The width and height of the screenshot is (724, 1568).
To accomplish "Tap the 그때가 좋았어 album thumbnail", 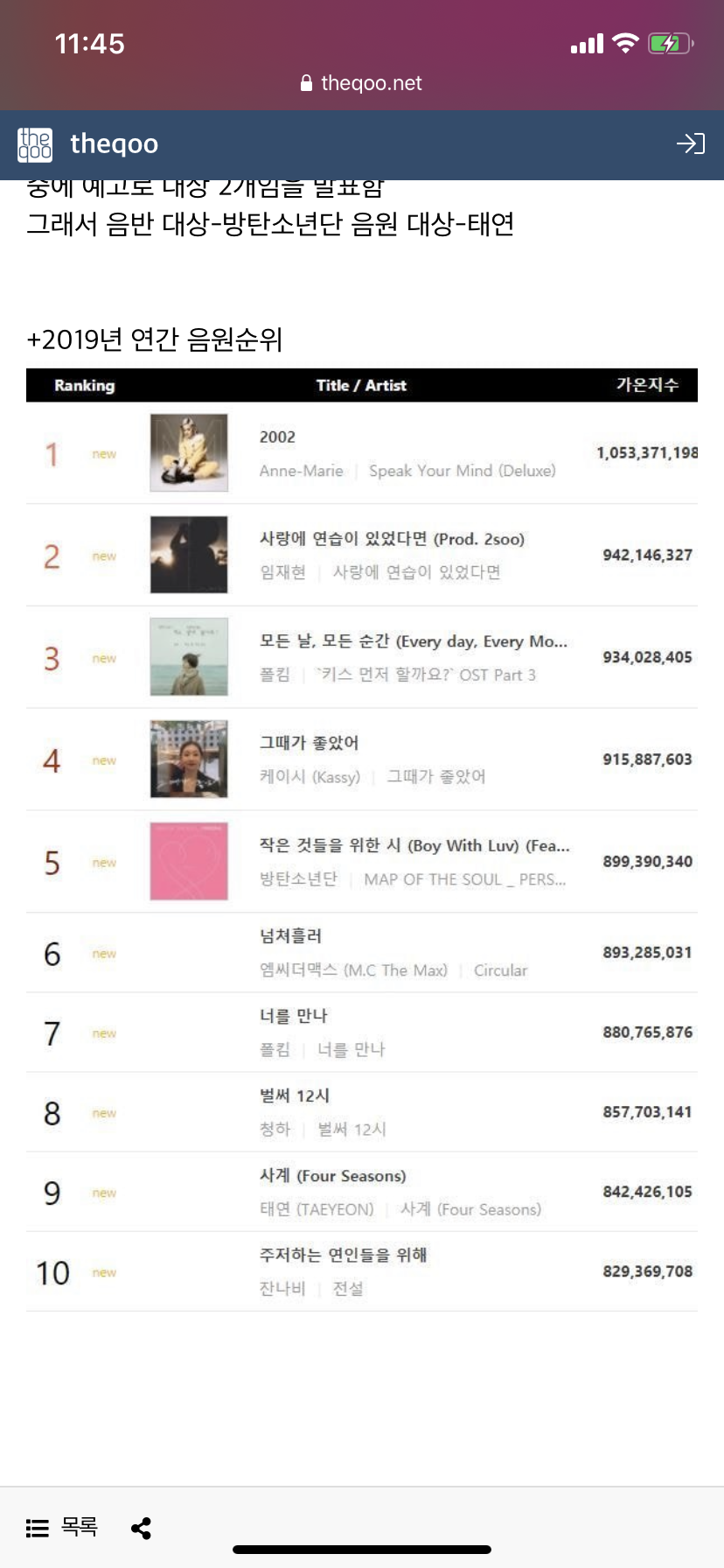I will 189,759.
